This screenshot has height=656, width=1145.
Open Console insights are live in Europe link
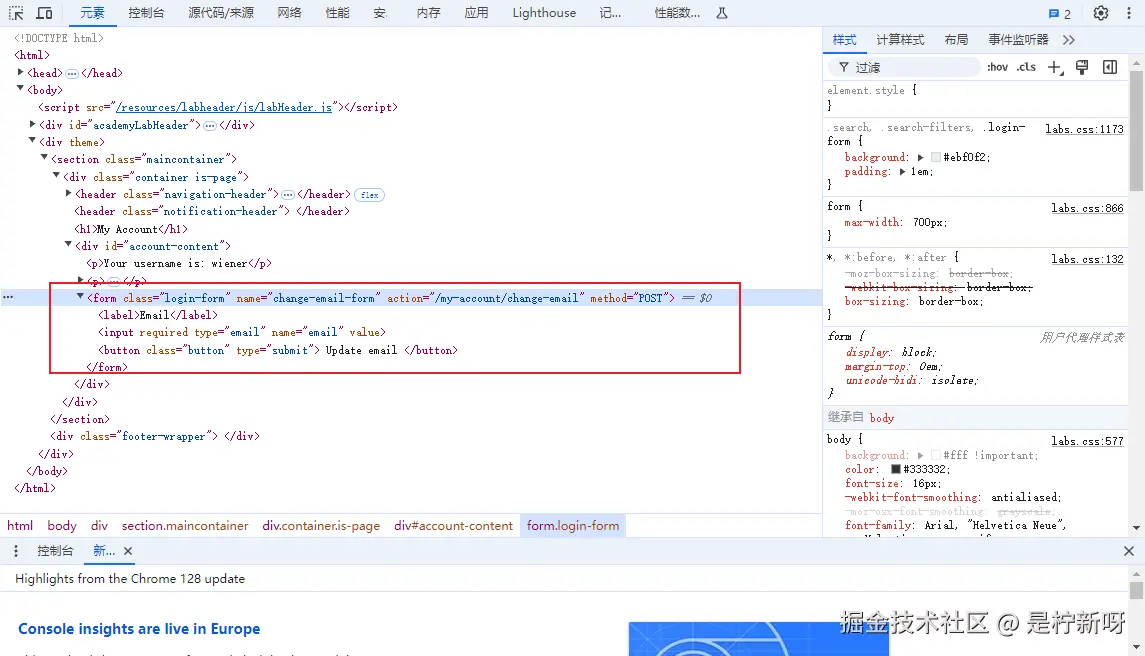139,629
